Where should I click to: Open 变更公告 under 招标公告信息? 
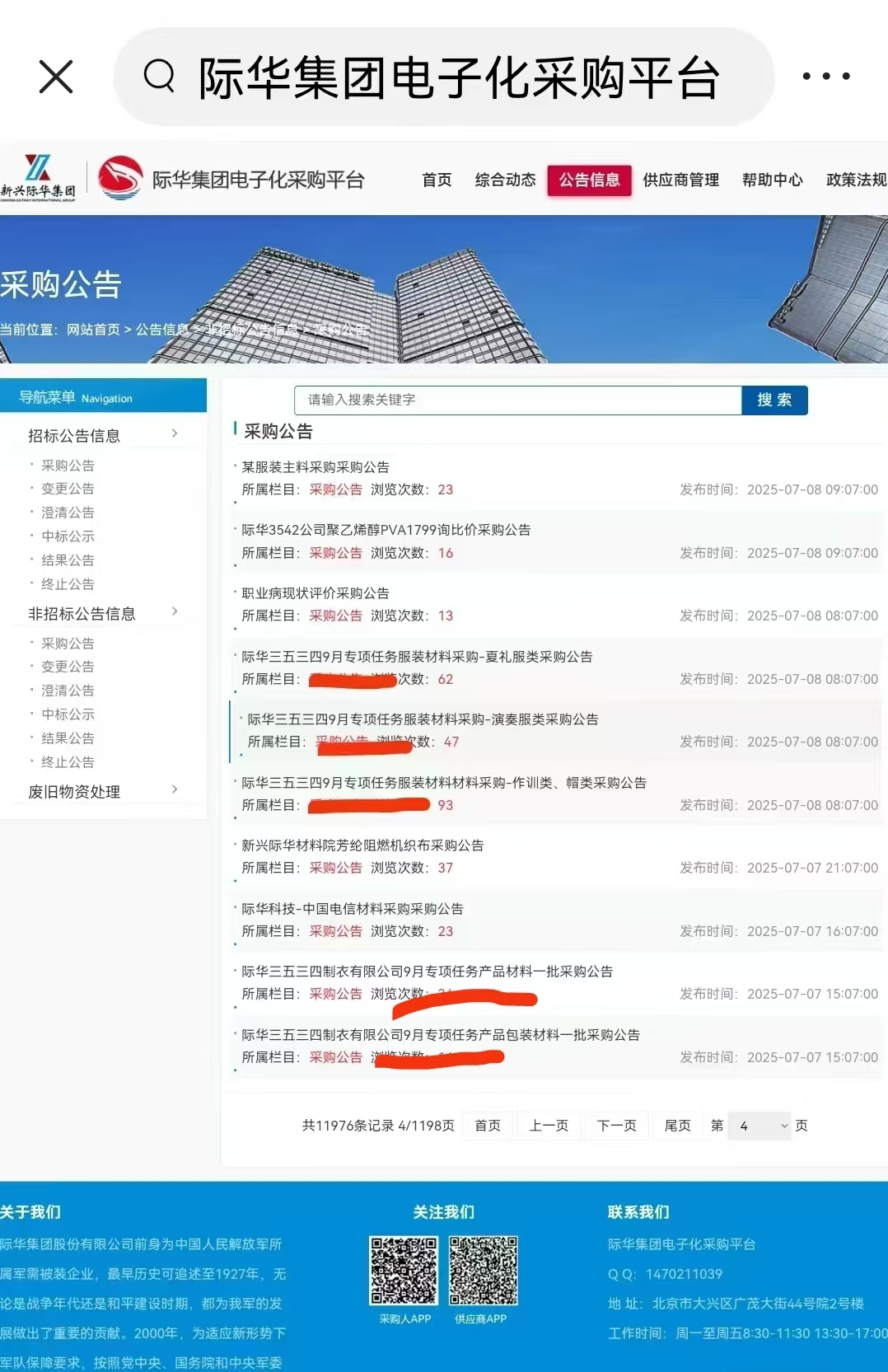[x=68, y=489]
